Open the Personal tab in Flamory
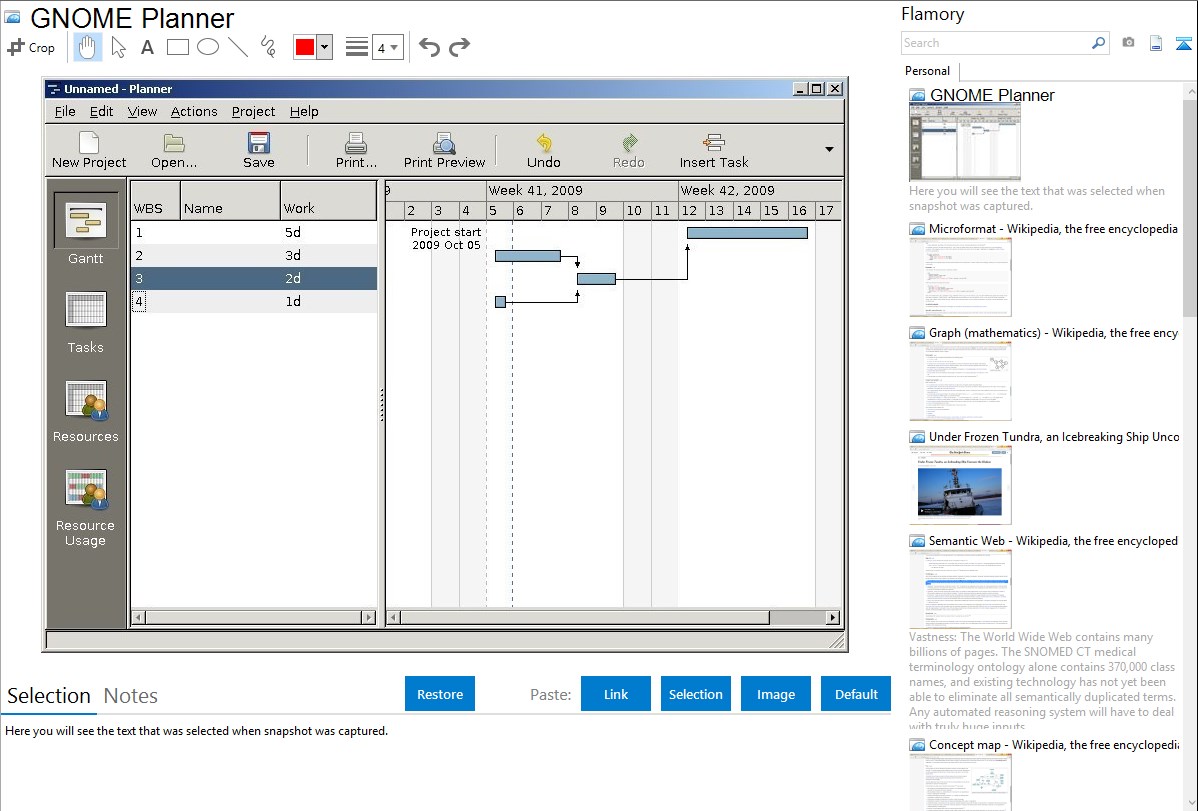The width and height of the screenshot is (1198, 811). [x=928, y=71]
